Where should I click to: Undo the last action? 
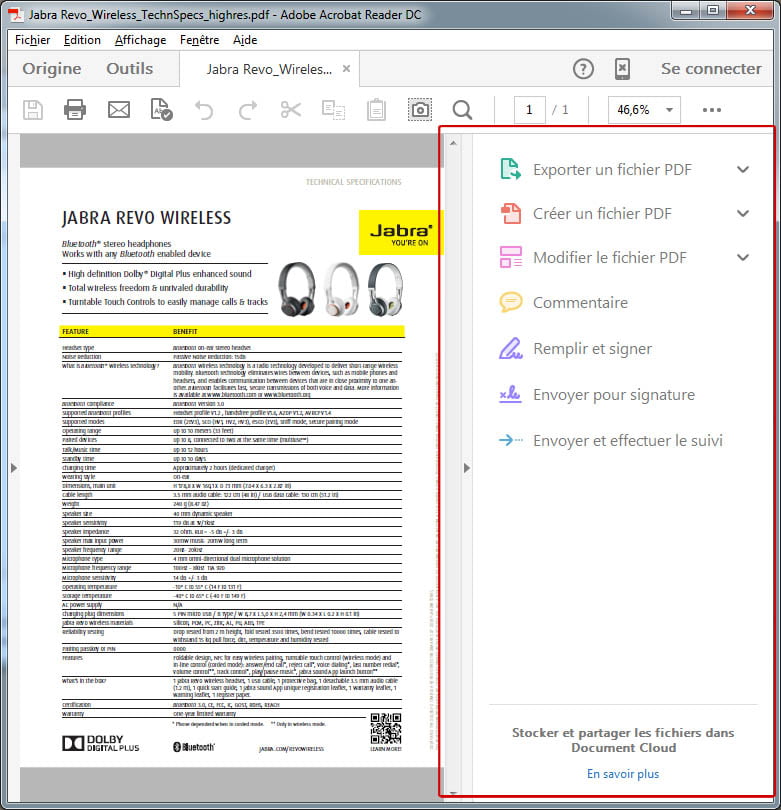(204, 110)
